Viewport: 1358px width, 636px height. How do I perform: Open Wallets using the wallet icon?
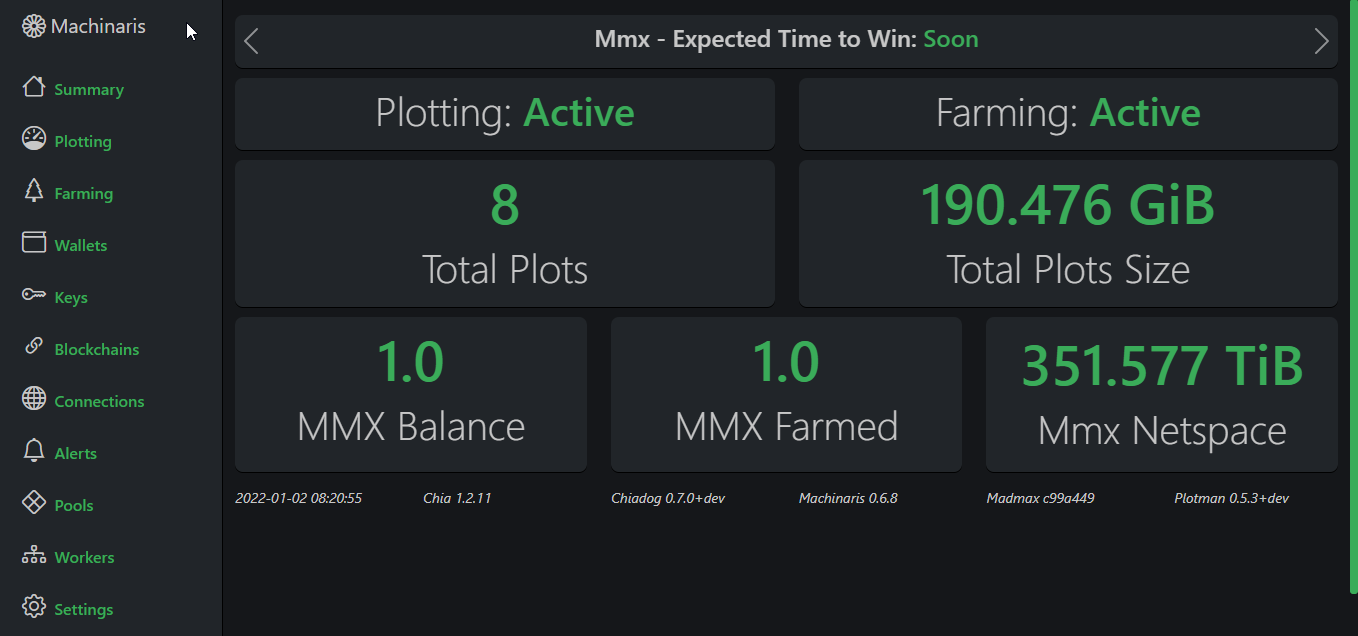33,244
